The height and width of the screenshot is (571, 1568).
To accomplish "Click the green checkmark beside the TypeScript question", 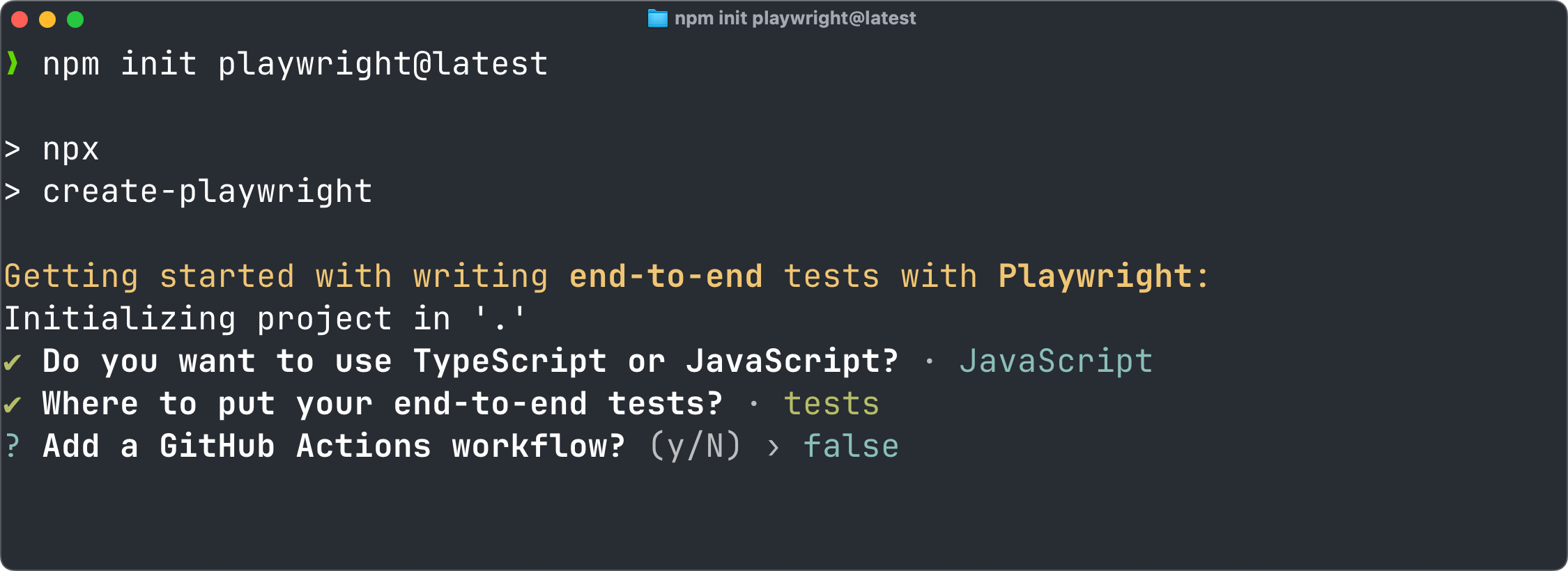I will [12, 362].
